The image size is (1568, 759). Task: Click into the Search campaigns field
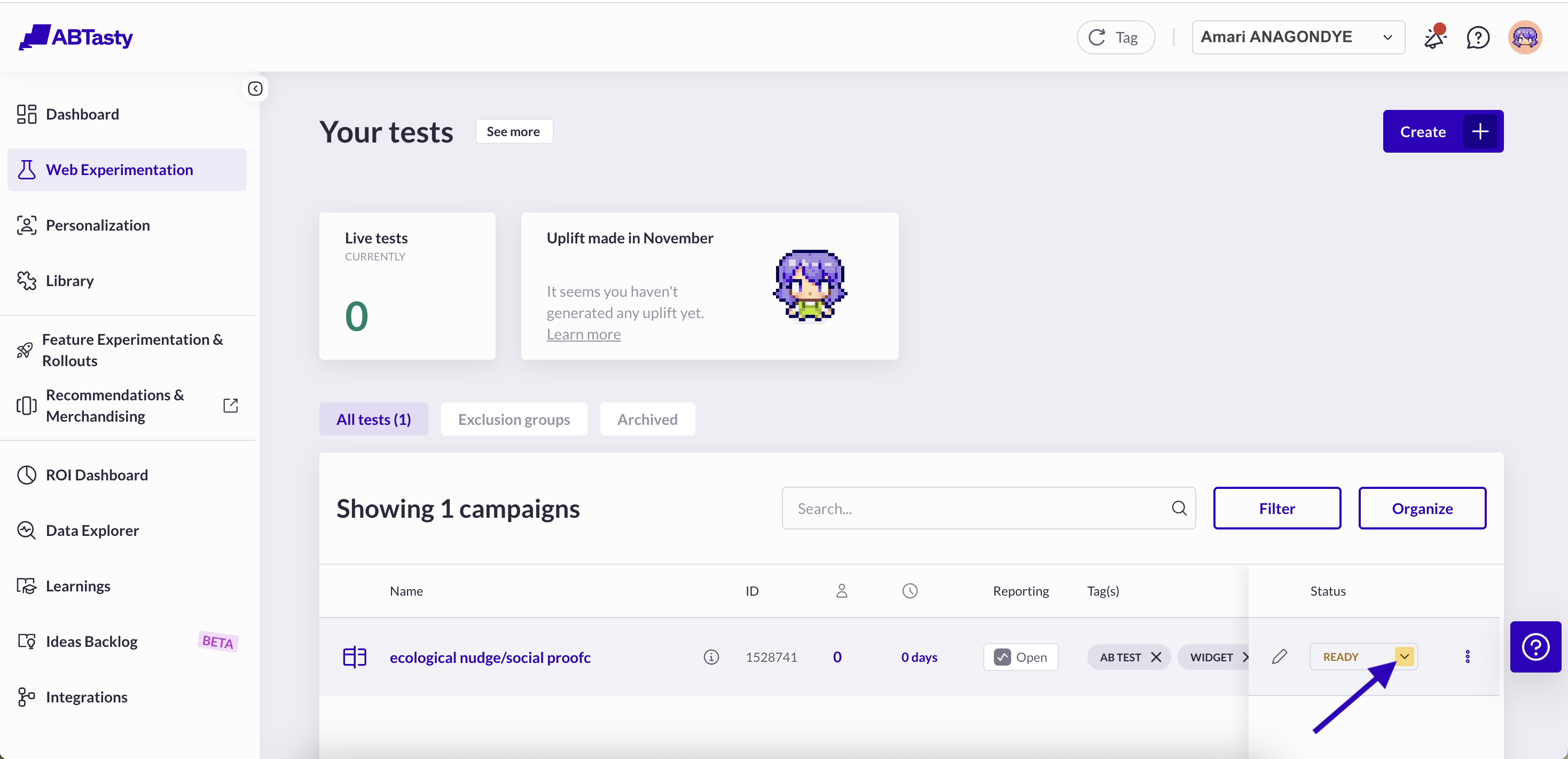coord(974,509)
